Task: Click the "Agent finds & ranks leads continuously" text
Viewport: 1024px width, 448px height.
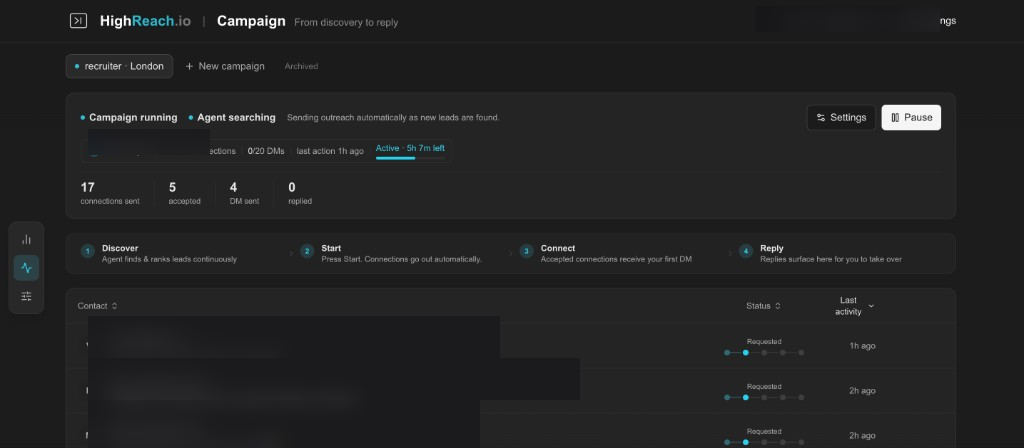Action: coord(169,259)
